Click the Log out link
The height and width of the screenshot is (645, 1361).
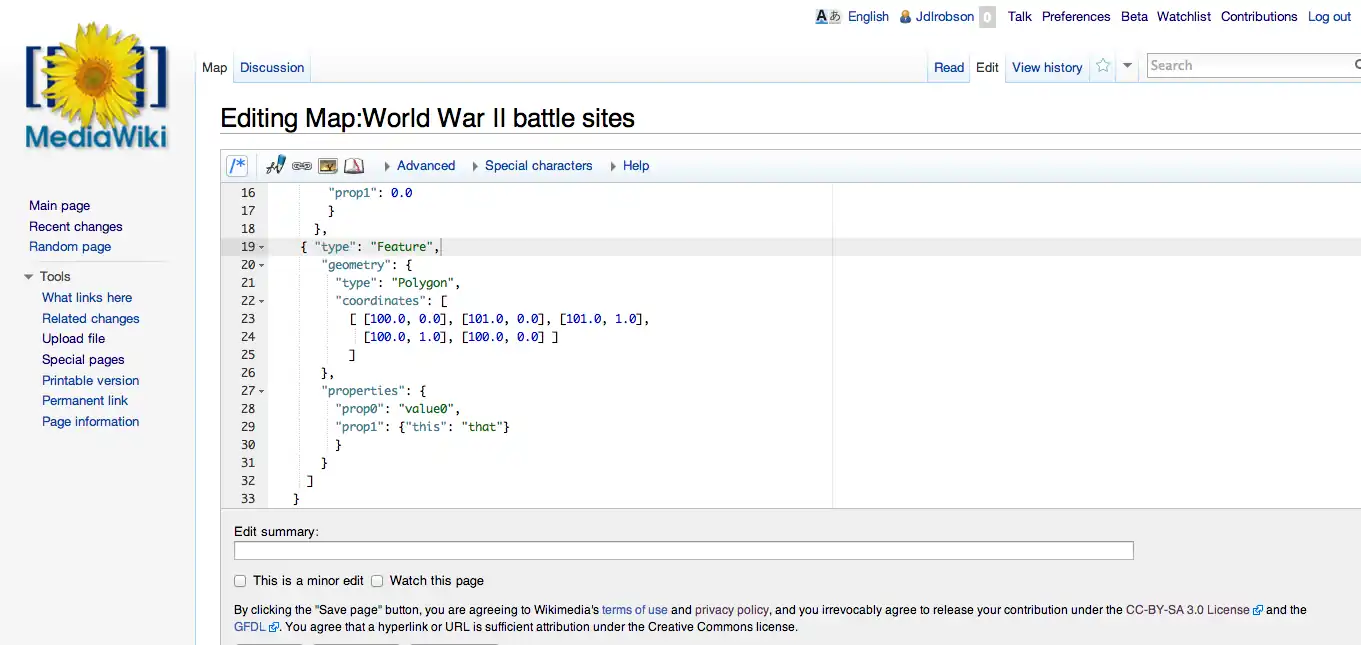tap(1329, 17)
